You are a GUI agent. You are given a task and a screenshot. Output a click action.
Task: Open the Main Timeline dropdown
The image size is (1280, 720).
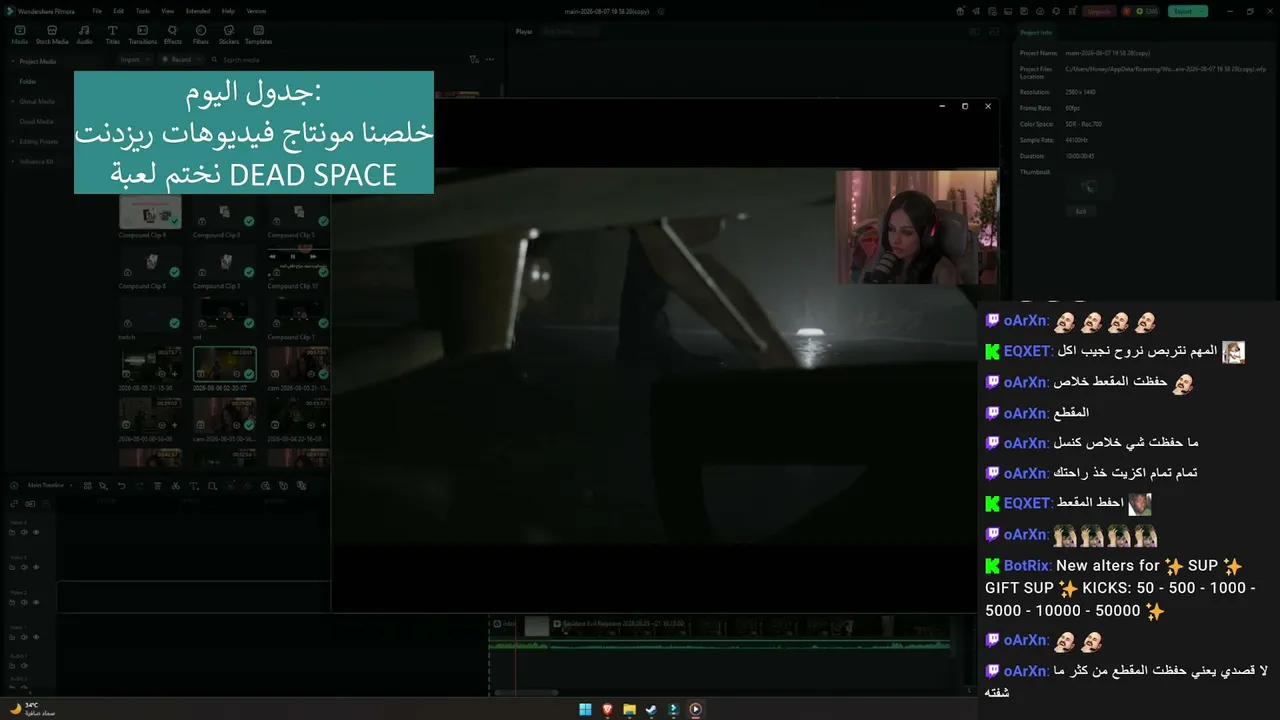pos(48,485)
